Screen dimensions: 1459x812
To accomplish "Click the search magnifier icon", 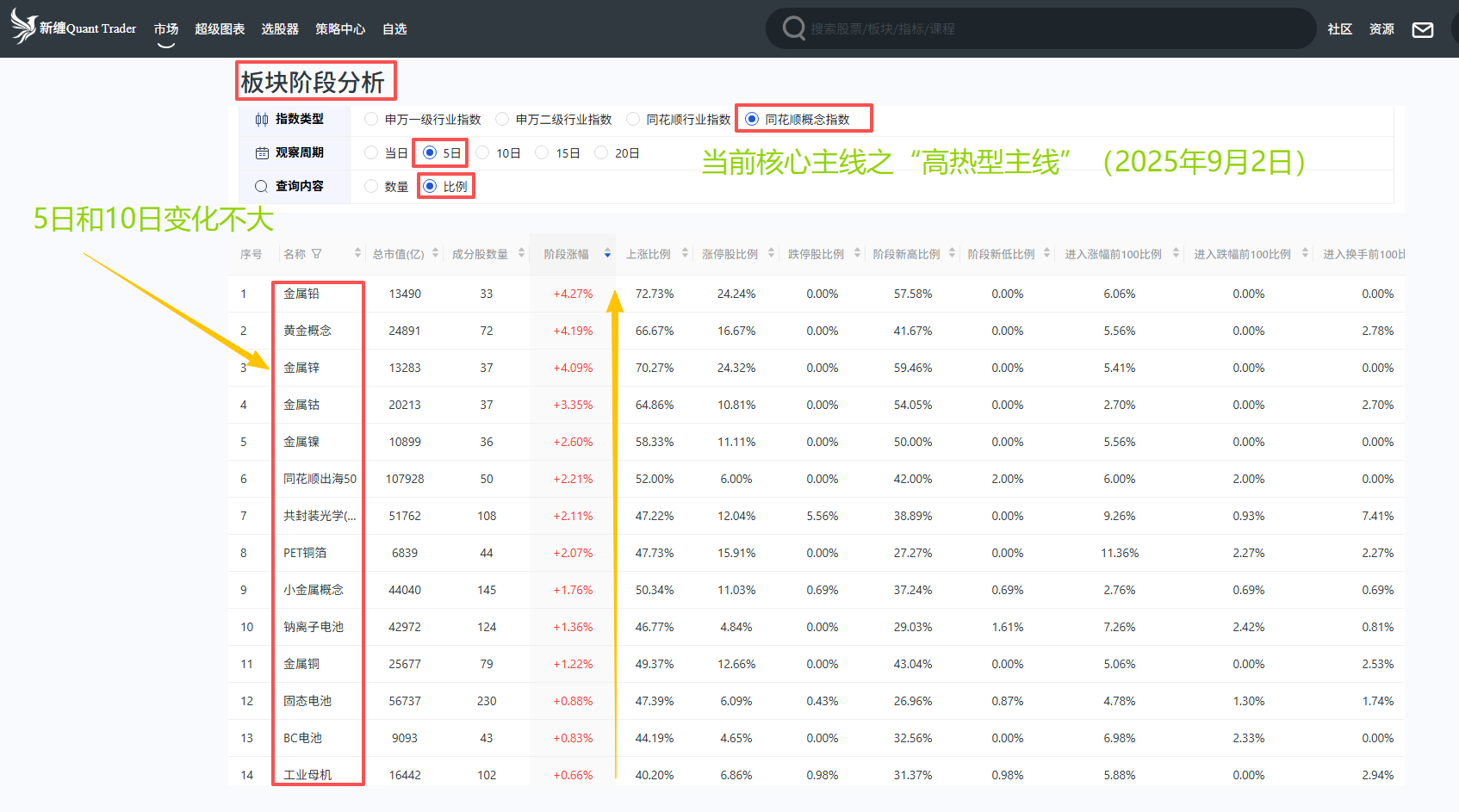I will [793, 28].
